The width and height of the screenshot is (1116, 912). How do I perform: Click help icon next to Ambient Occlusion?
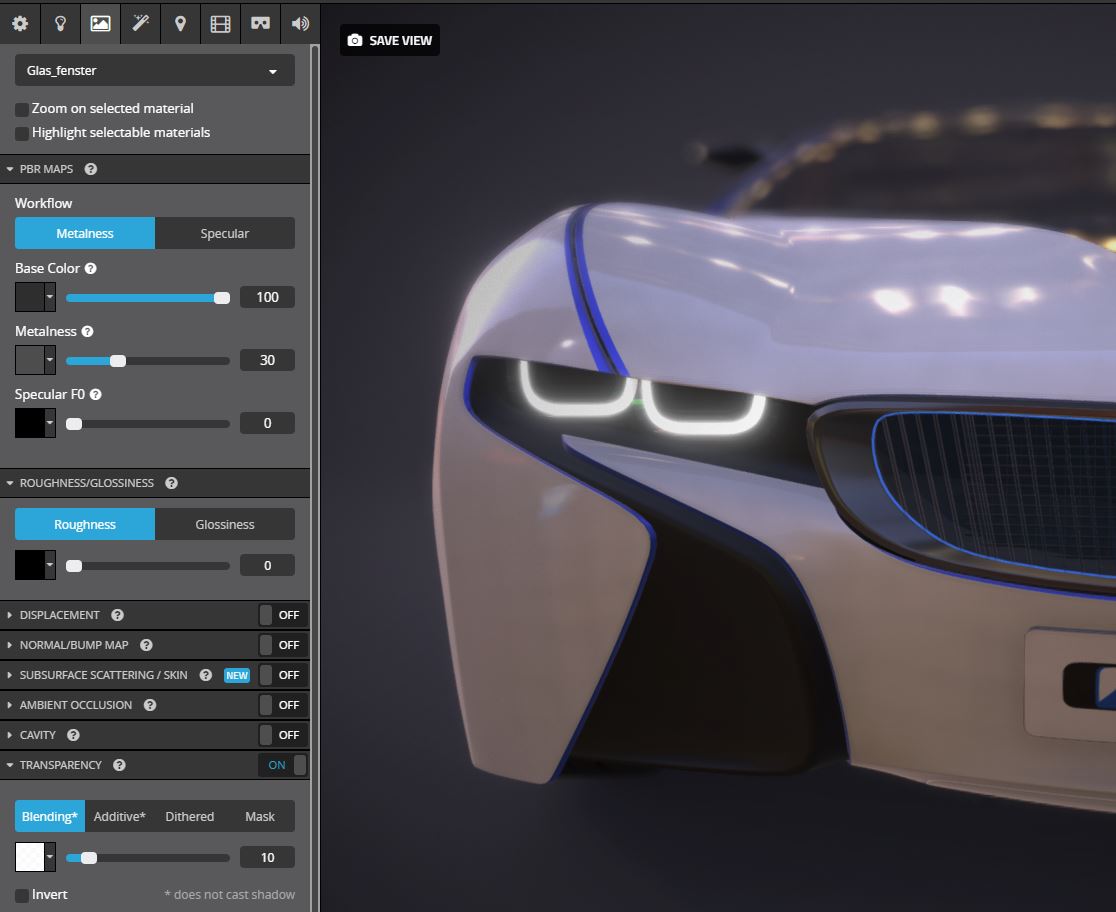(149, 705)
